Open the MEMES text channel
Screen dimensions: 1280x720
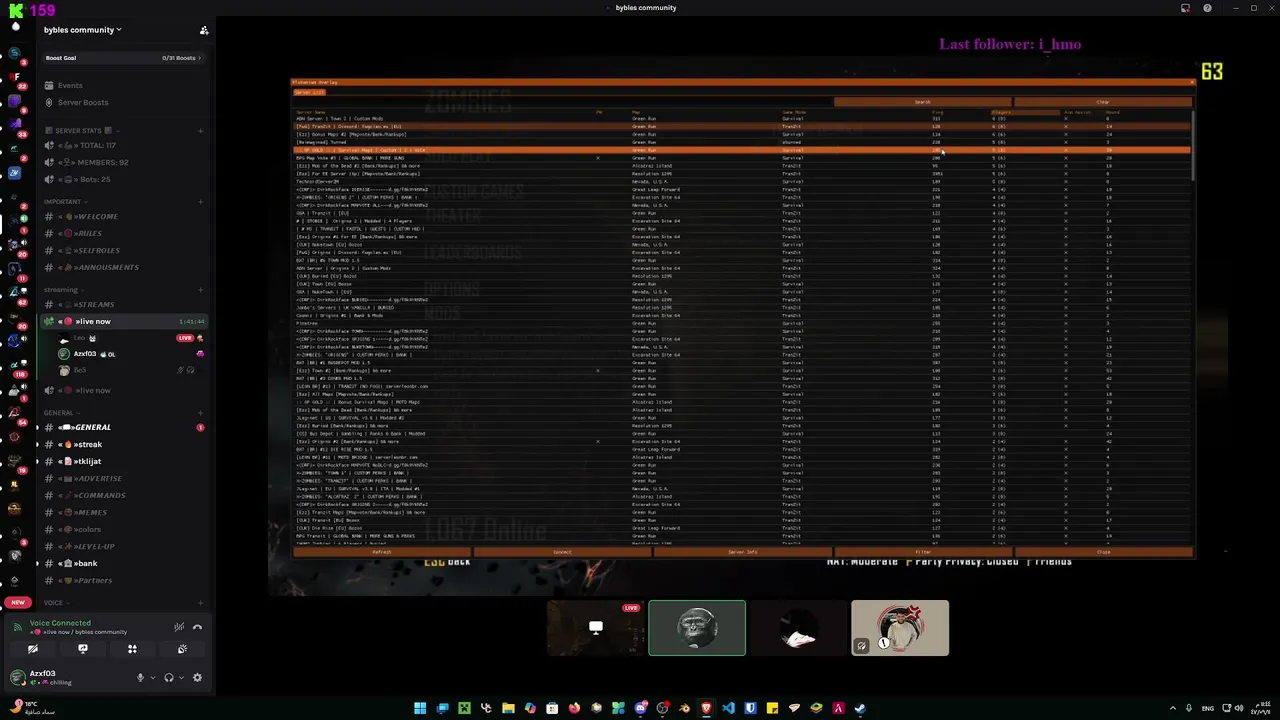pyautogui.click(x=124, y=512)
